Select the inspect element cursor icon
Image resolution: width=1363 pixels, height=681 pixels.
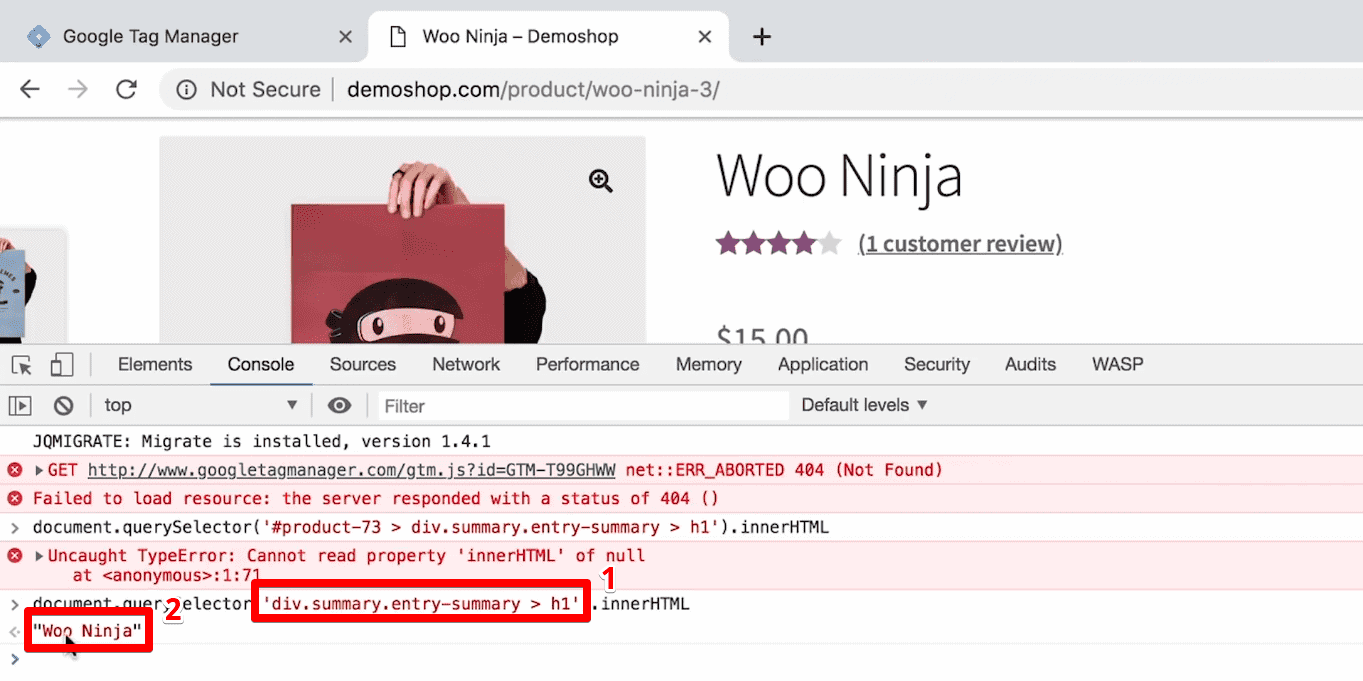[21, 364]
